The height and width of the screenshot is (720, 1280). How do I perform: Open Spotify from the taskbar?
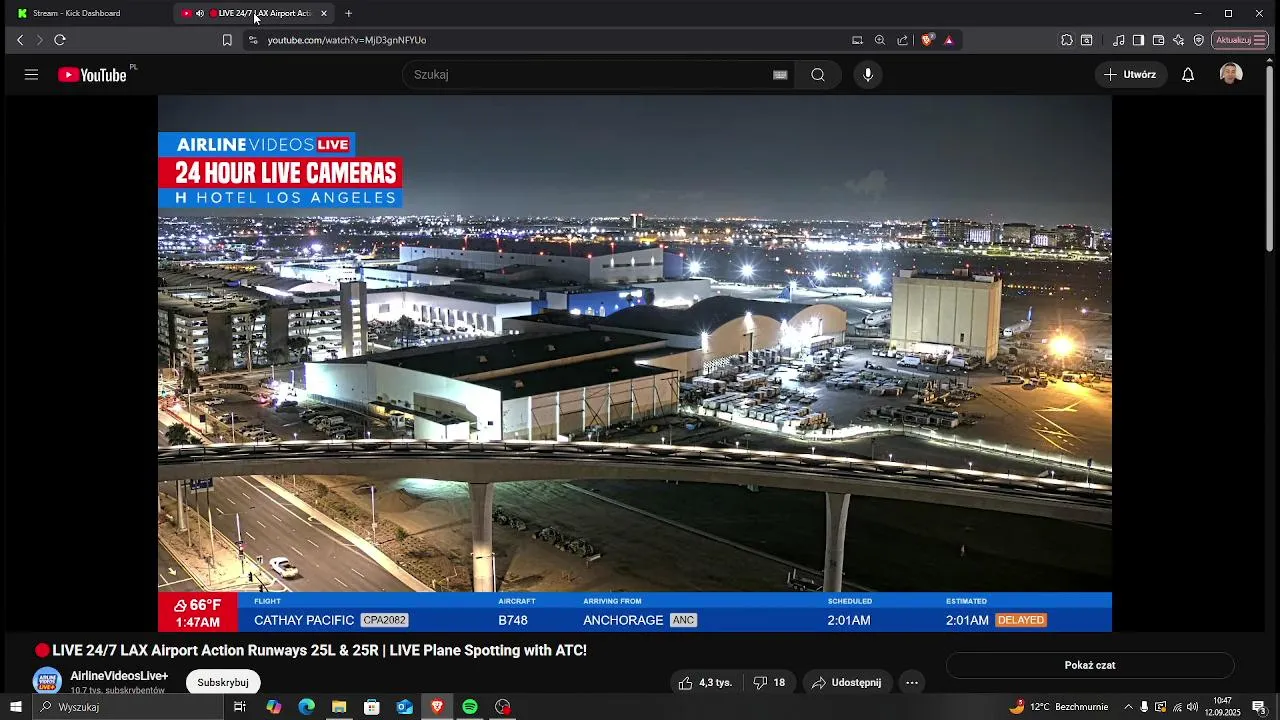[x=470, y=707]
